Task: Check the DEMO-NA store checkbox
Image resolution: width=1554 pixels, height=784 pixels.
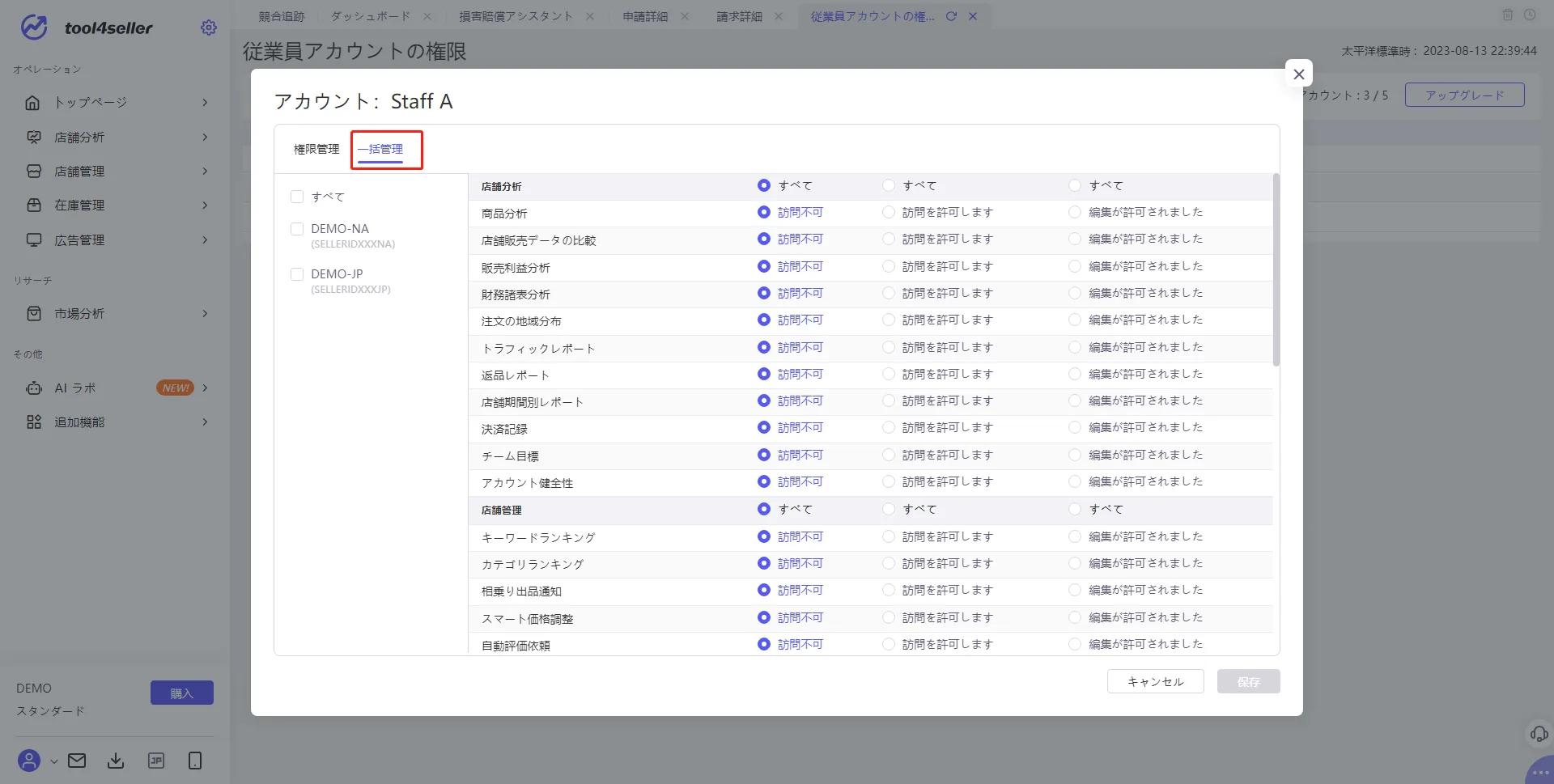Action: tap(297, 229)
